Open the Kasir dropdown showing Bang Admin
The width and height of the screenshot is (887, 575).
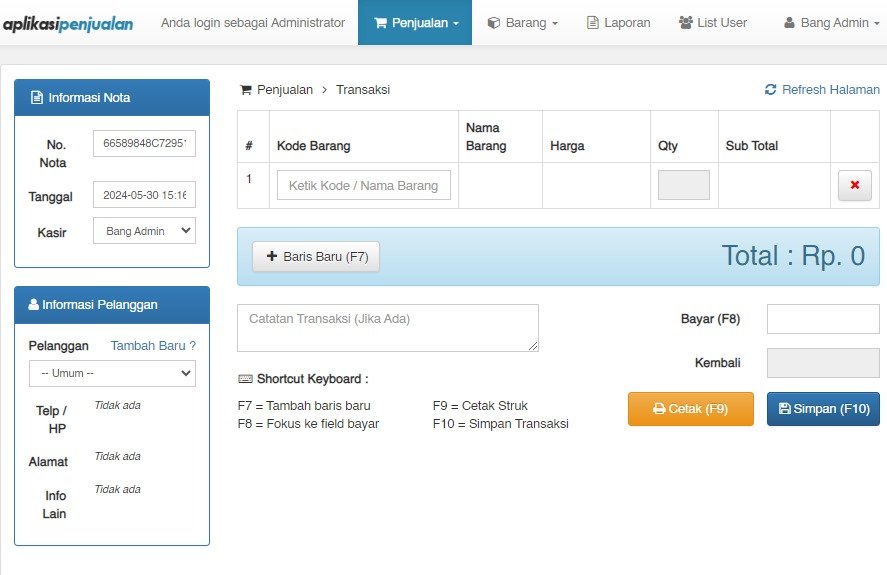click(x=144, y=231)
